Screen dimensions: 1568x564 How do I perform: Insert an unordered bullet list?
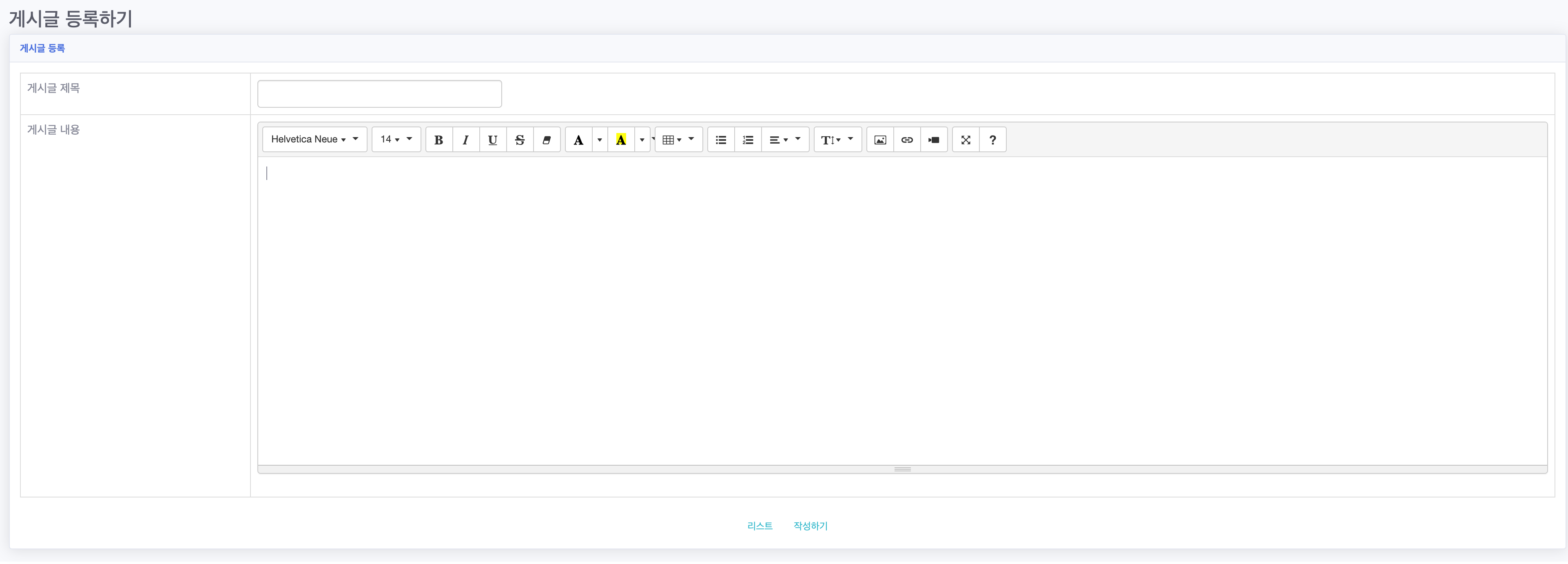(721, 140)
